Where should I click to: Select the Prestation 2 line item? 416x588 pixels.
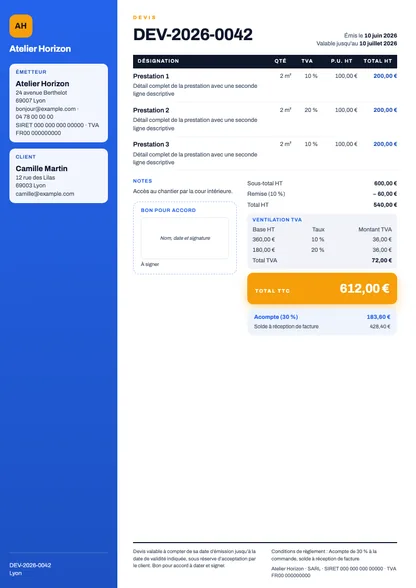coord(265,119)
